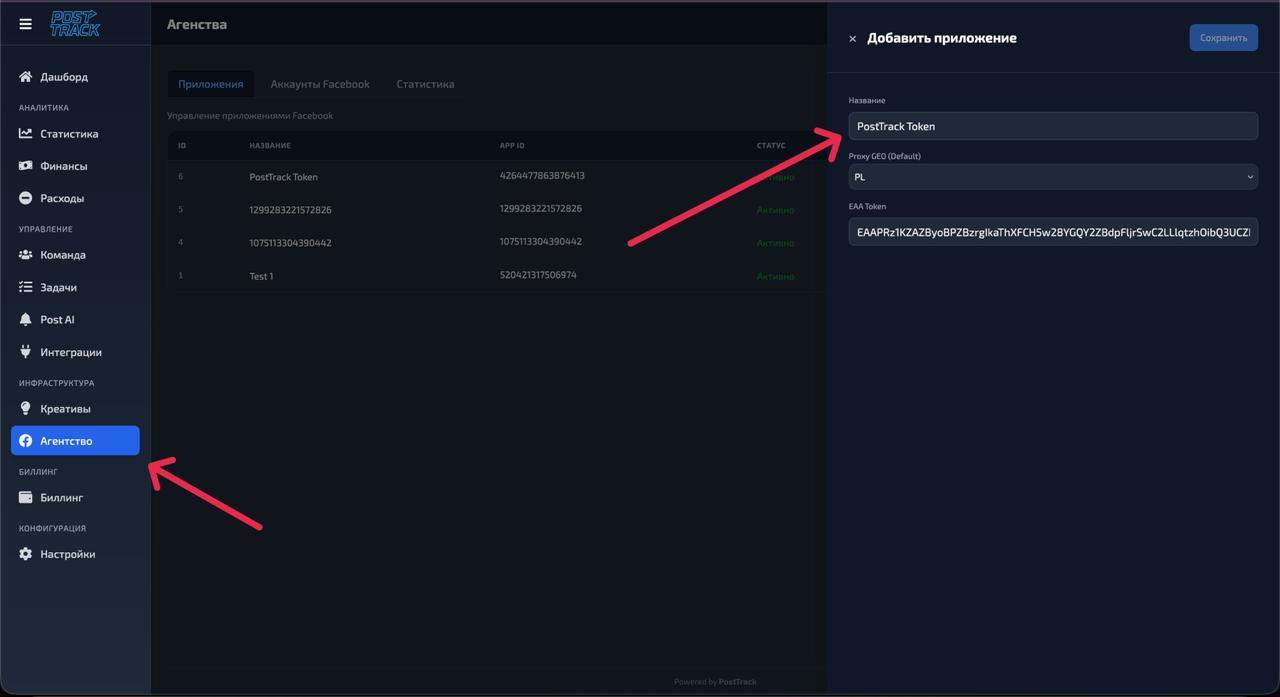Select the Креативы lightbulb icon

tap(24, 408)
